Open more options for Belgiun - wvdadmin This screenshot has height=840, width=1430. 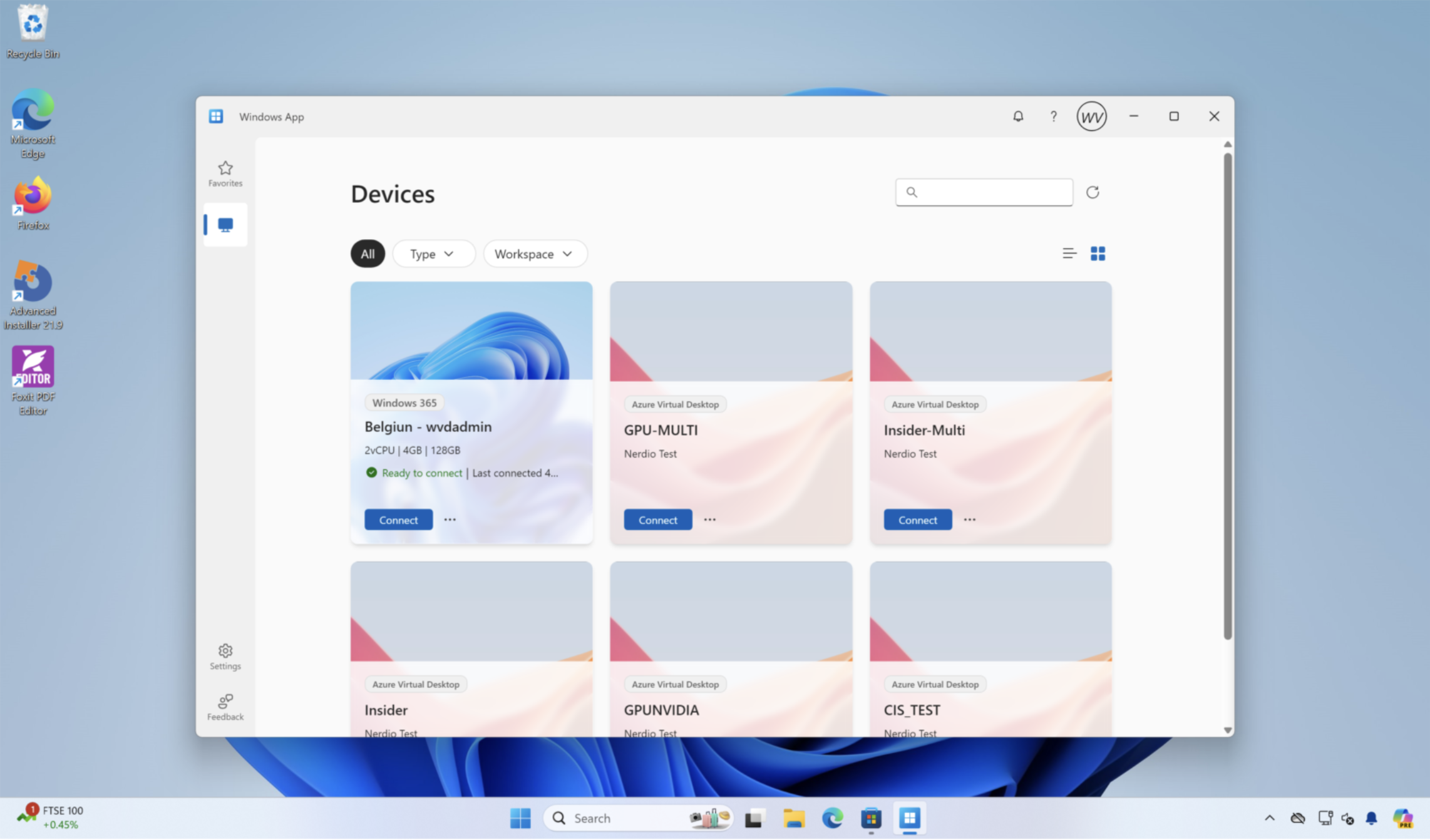click(x=450, y=520)
